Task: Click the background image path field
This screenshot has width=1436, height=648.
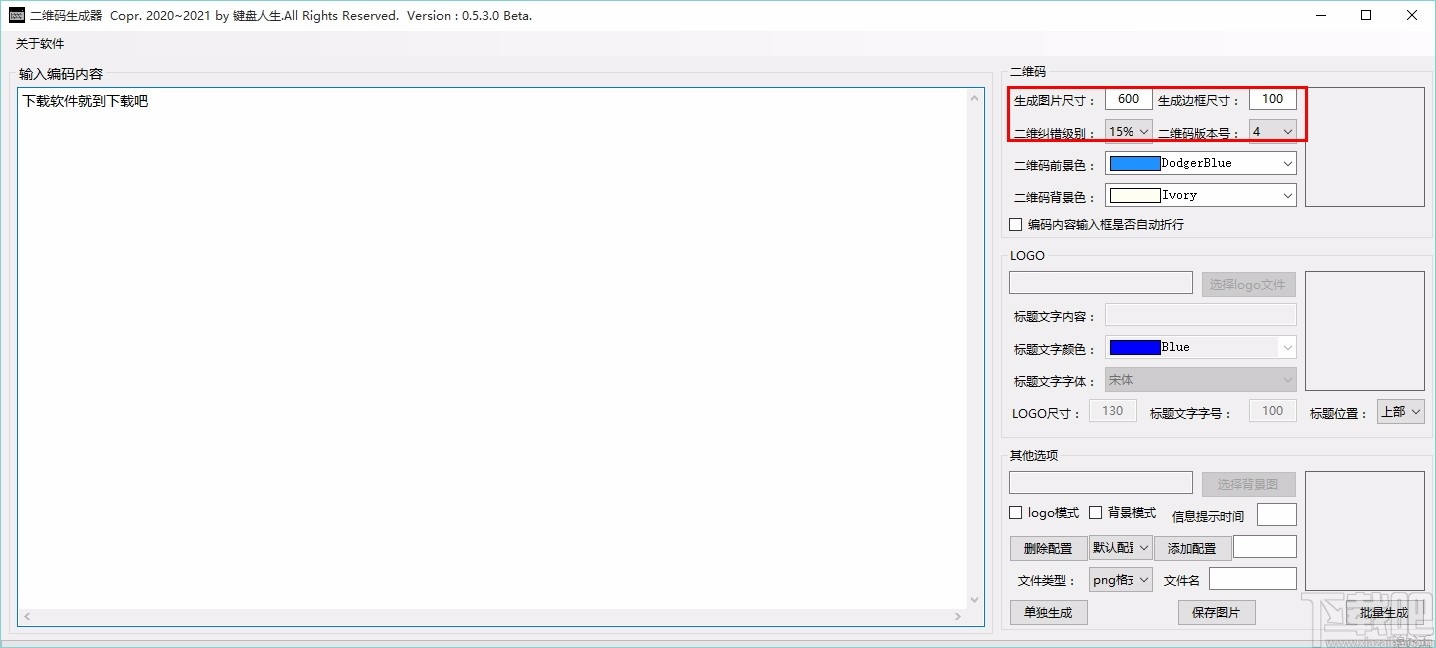Action: (1101, 483)
